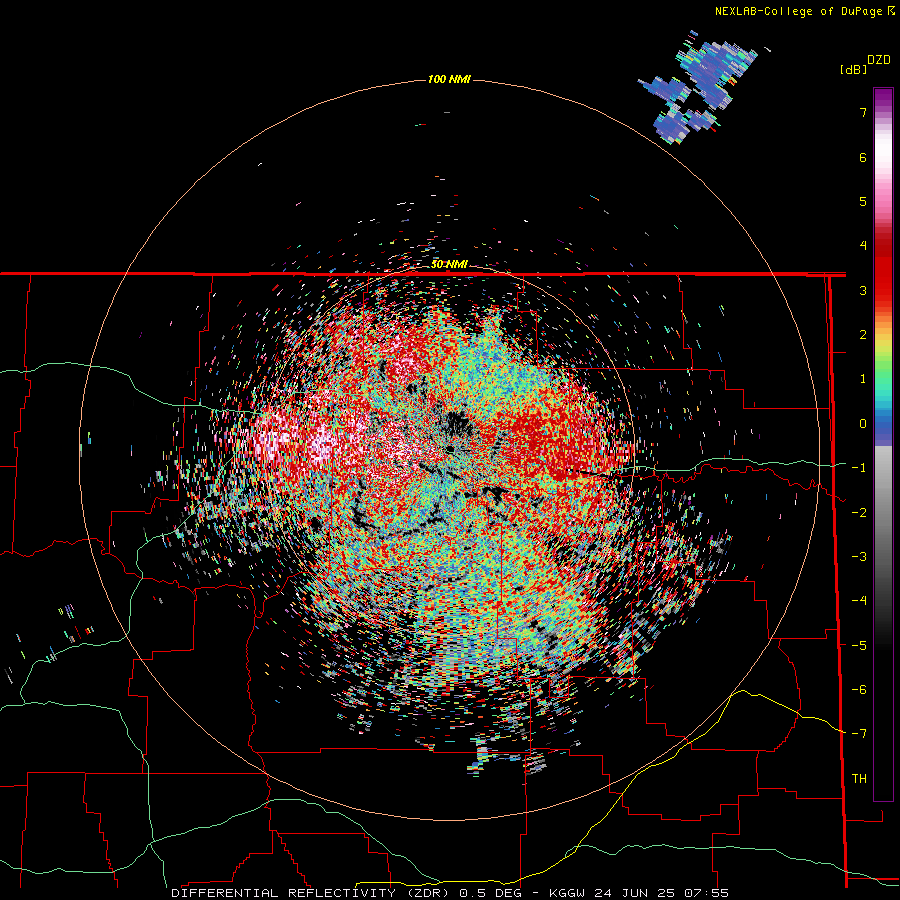The image size is (900, 900).
Task: Click the -6 value on color scale
Action: click(x=859, y=690)
